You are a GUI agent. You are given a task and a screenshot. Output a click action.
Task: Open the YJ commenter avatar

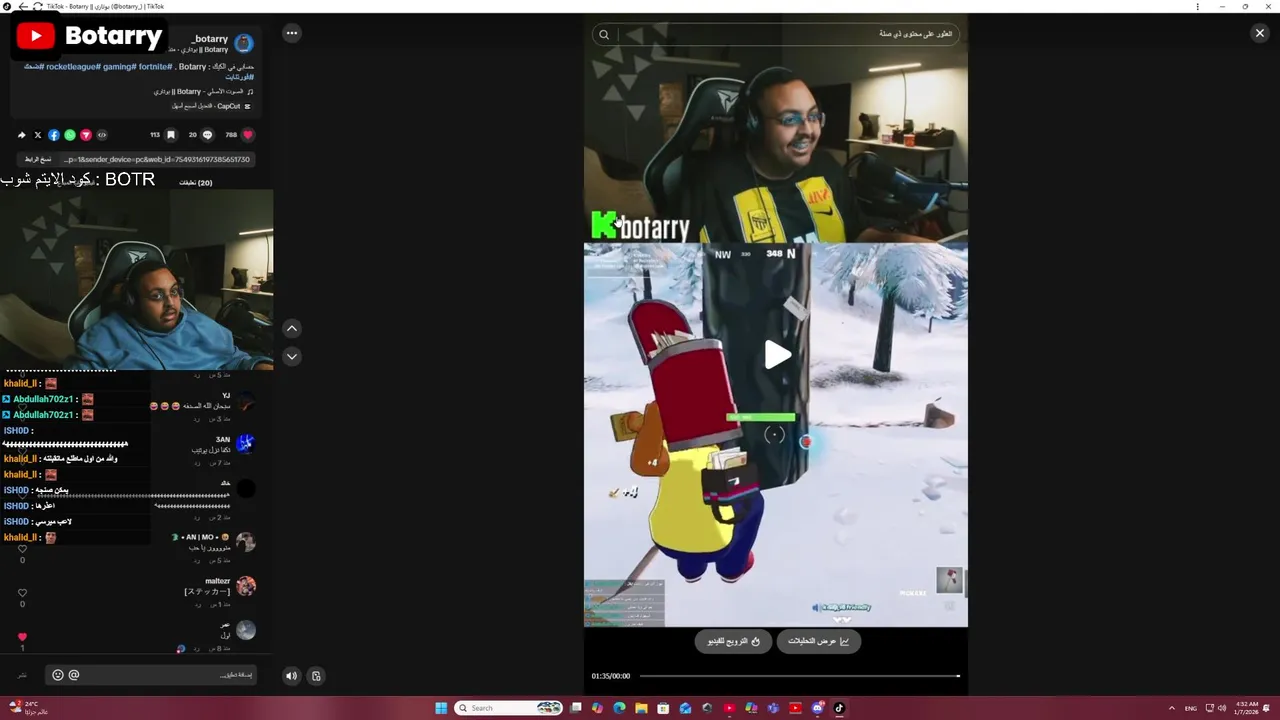point(246,401)
